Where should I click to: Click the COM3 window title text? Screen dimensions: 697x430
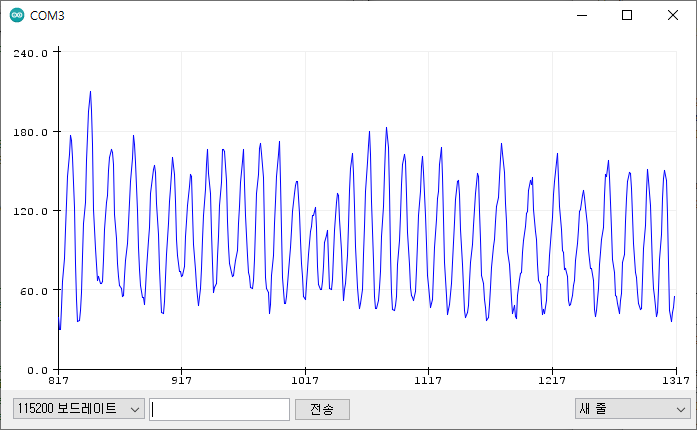tap(47, 16)
